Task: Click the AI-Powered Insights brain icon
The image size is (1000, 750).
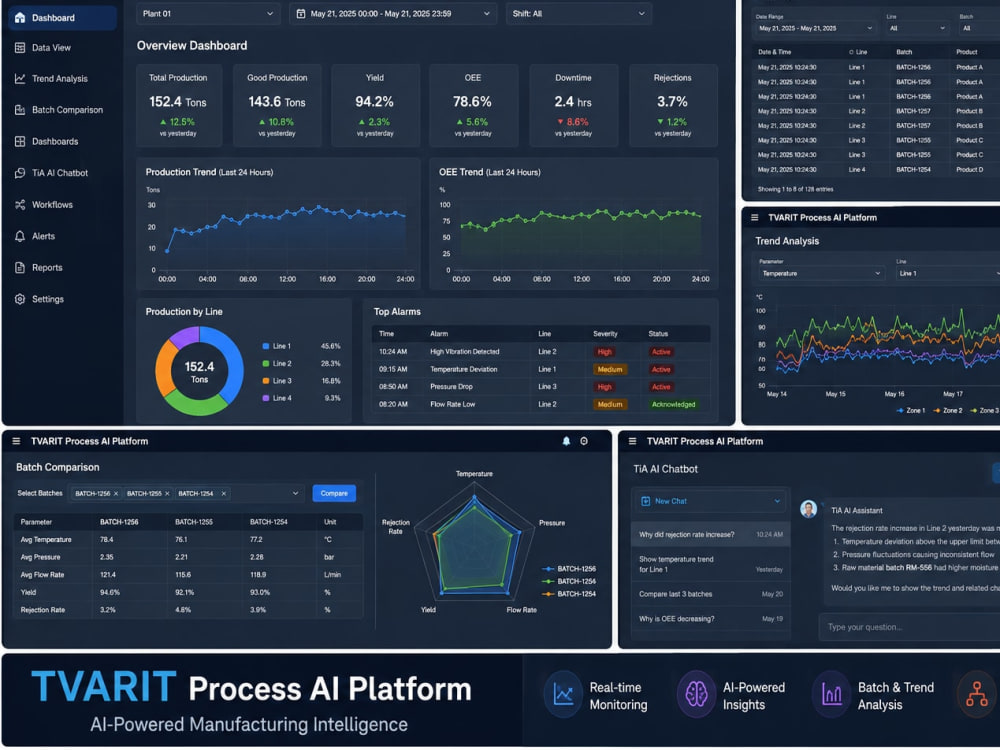Action: click(696, 695)
